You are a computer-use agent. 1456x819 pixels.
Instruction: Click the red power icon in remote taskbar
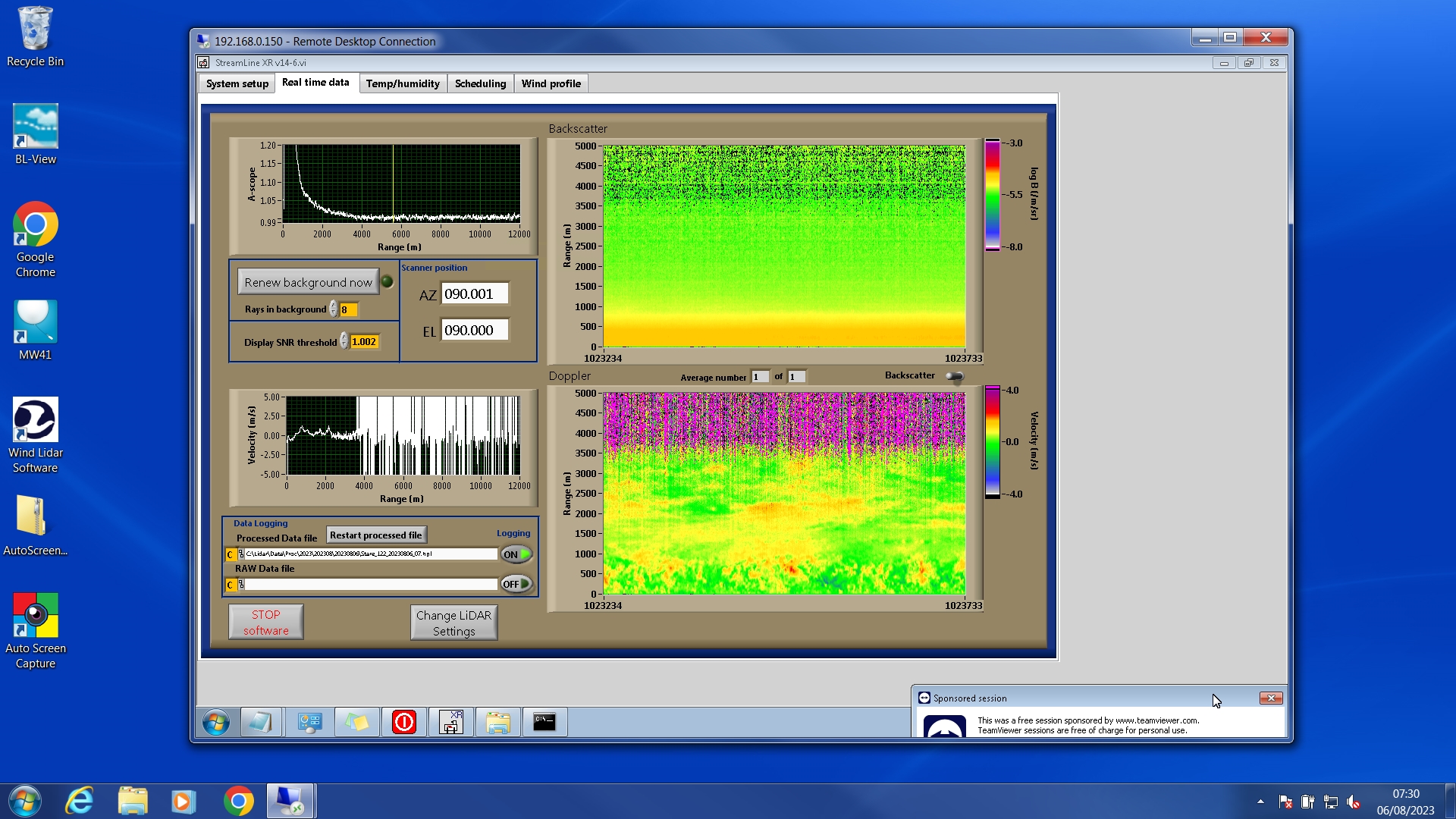click(x=404, y=723)
